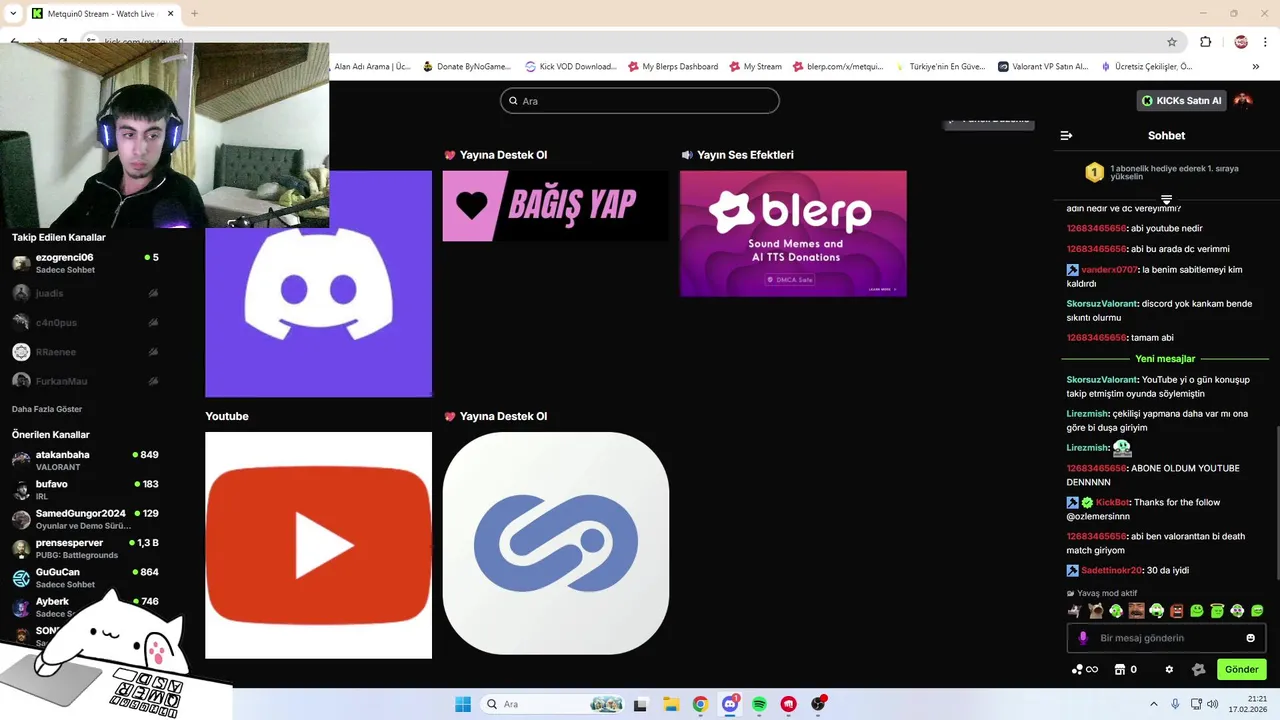Open My Stream bookmark
This screenshot has width=1280, height=720.
click(x=755, y=67)
